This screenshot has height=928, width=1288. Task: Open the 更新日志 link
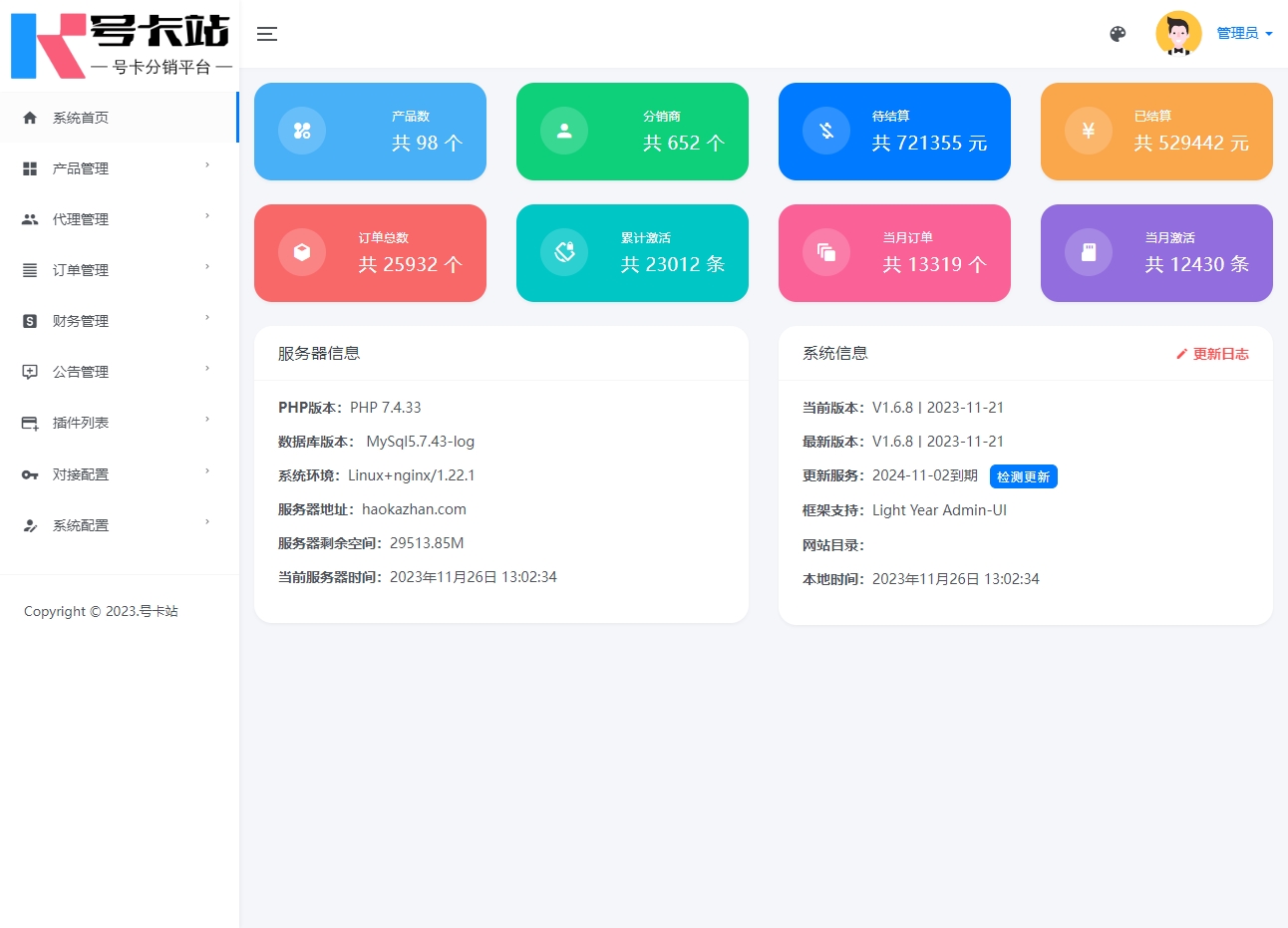(x=1212, y=354)
